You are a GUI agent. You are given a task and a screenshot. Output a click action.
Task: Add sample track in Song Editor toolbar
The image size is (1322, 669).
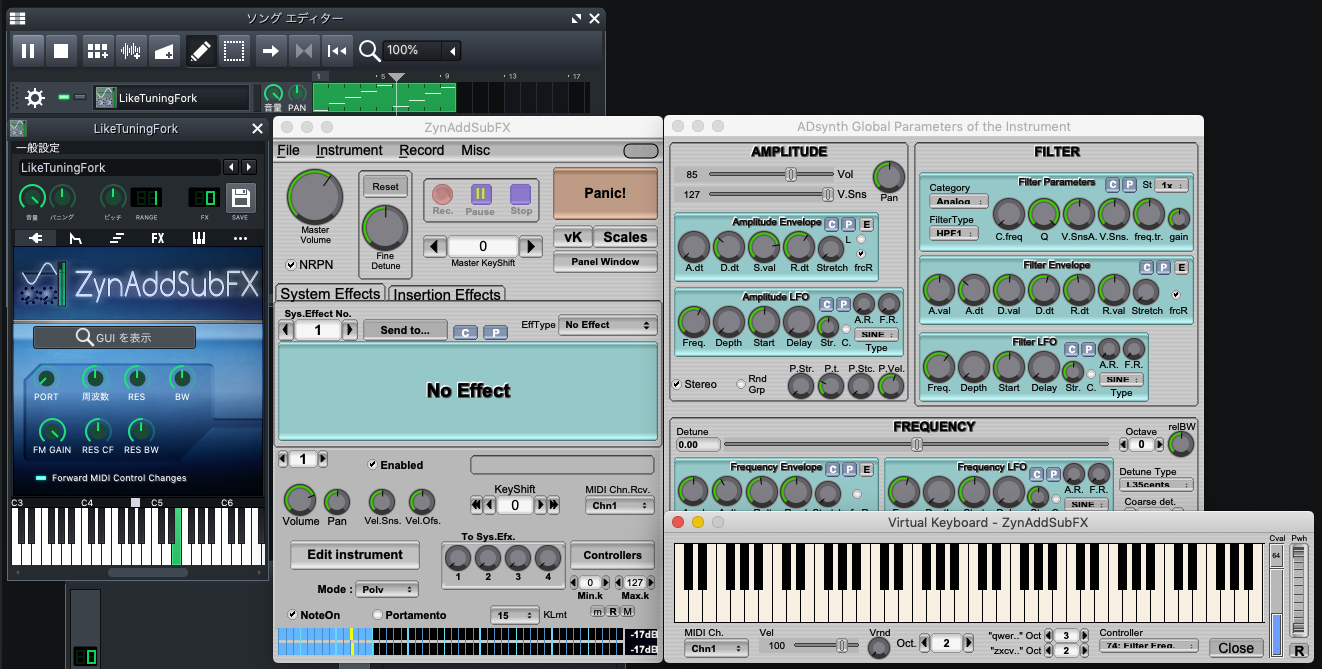tap(131, 50)
